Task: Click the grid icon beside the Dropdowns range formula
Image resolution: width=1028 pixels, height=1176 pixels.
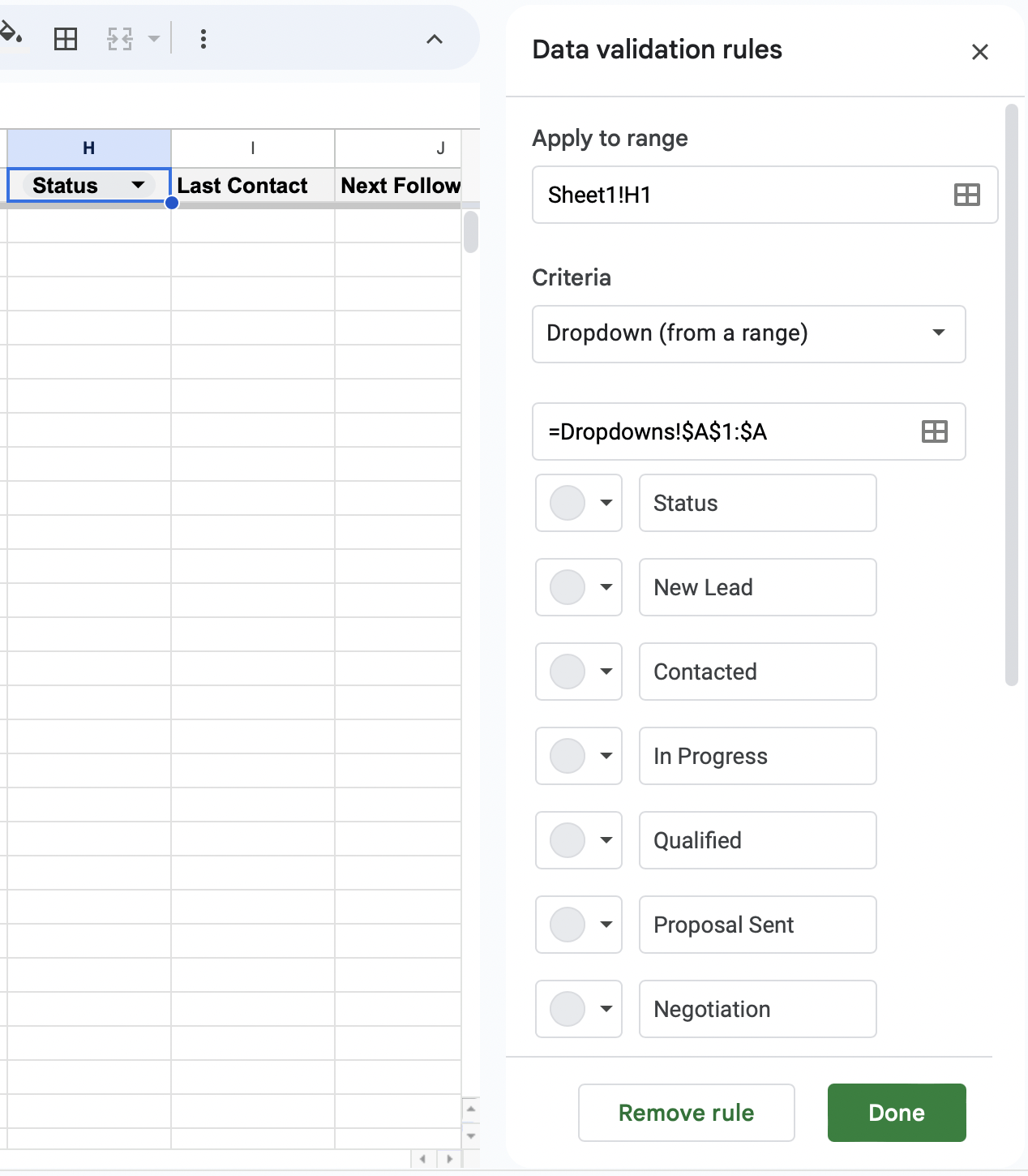Action: pyautogui.click(x=934, y=431)
